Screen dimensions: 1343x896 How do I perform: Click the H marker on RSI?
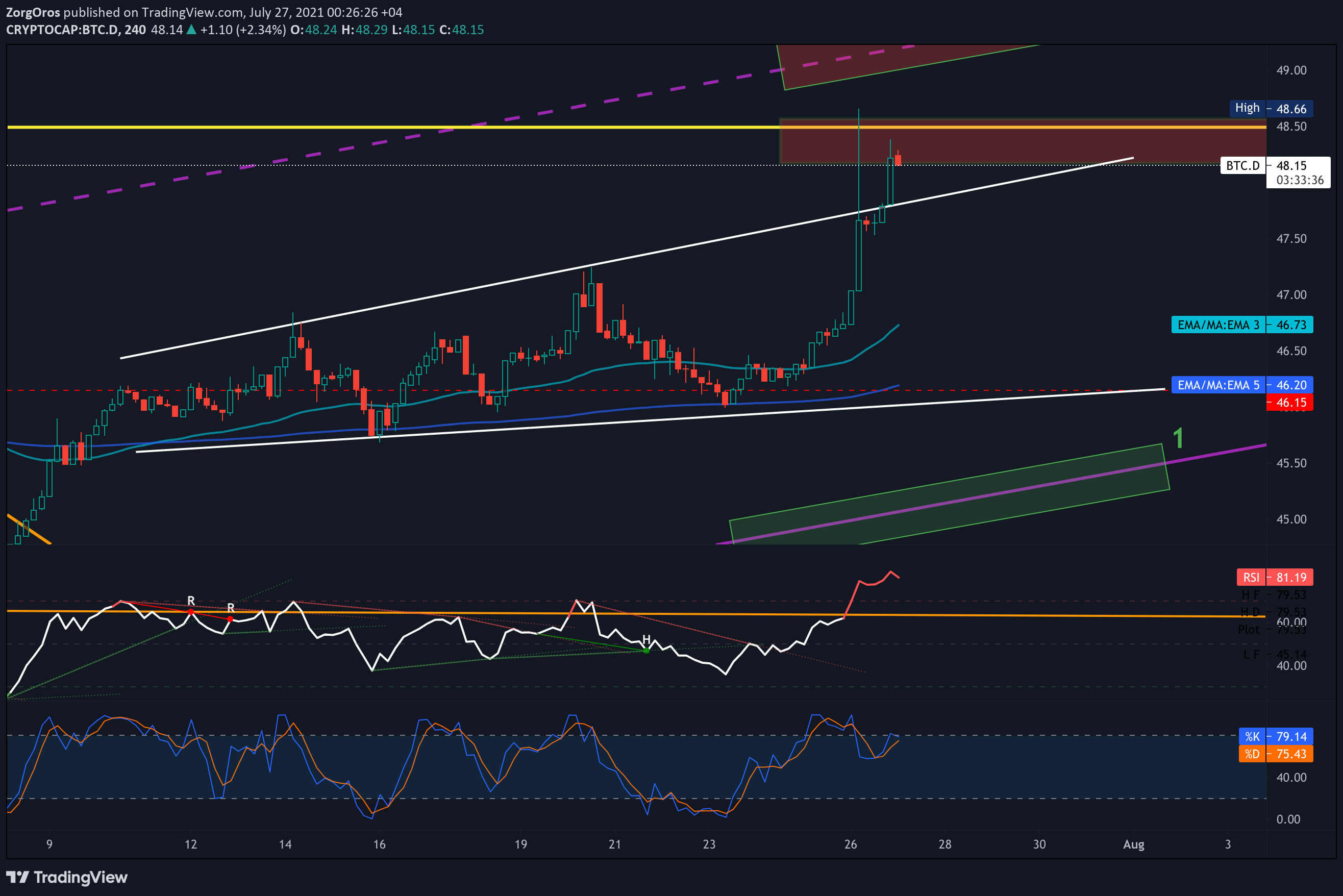pos(646,639)
